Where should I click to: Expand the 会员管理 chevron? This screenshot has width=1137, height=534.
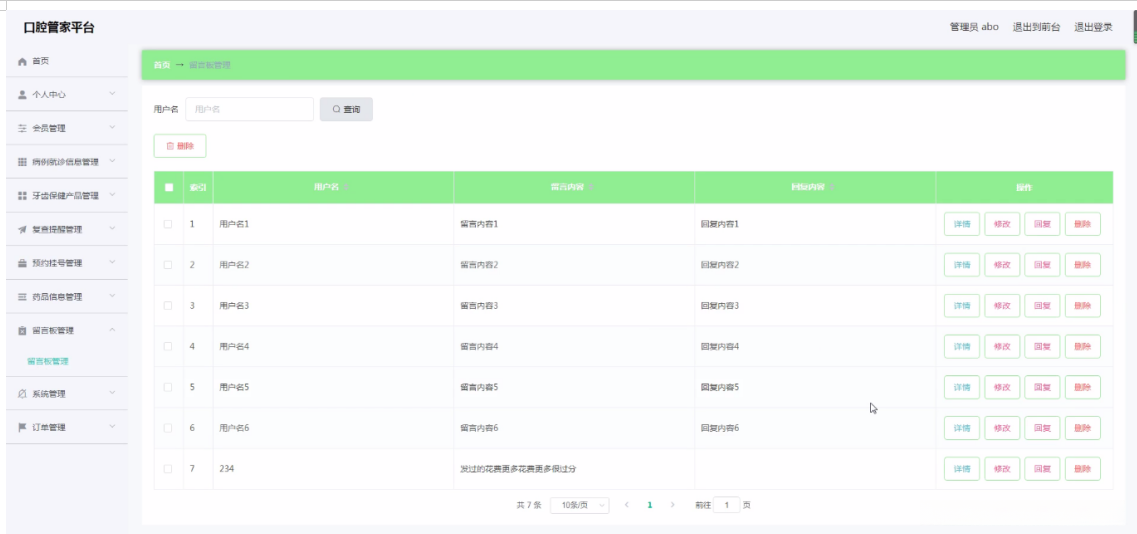coord(112,128)
